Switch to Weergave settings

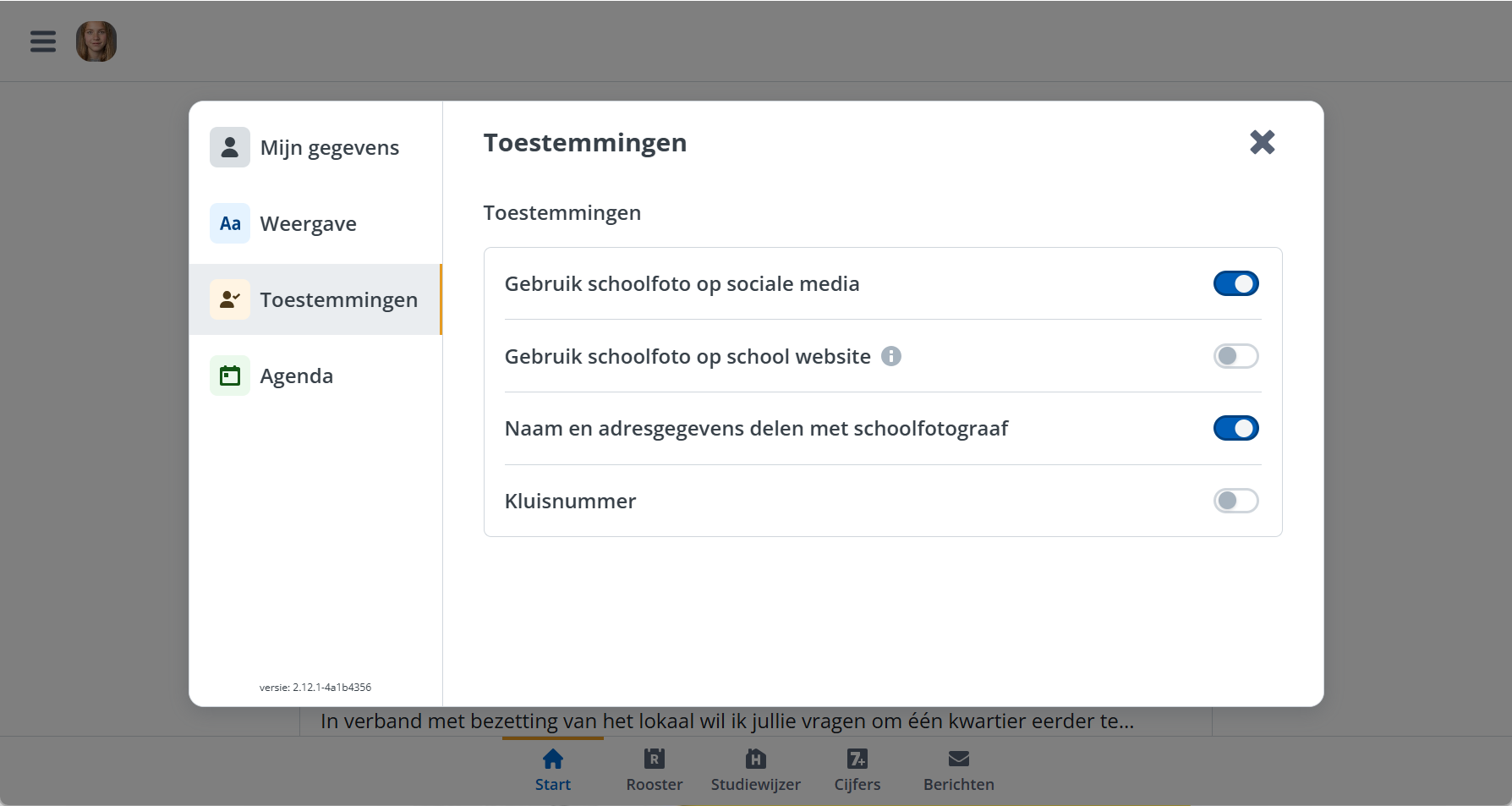coord(308,224)
